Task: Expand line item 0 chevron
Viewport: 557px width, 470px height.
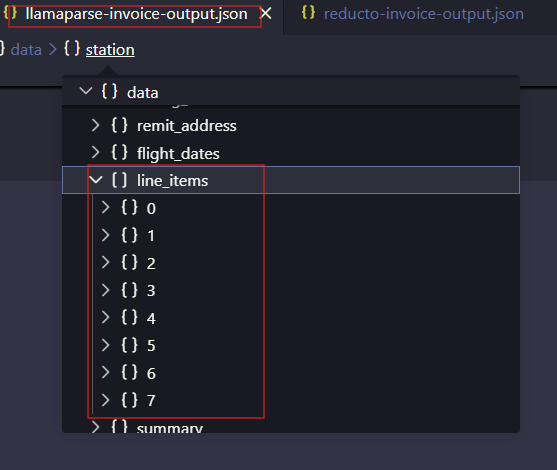Action: pos(105,207)
